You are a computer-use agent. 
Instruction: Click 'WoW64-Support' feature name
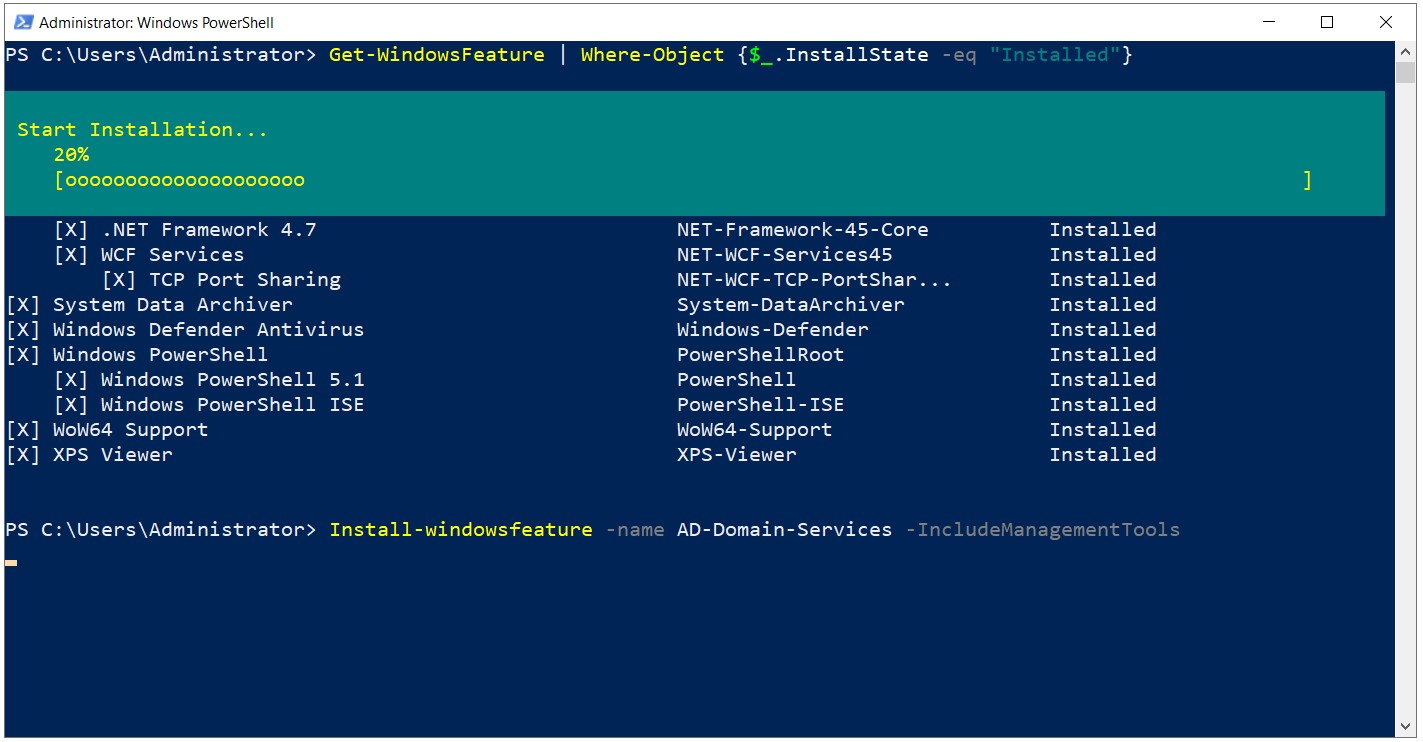(x=754, y=429)
